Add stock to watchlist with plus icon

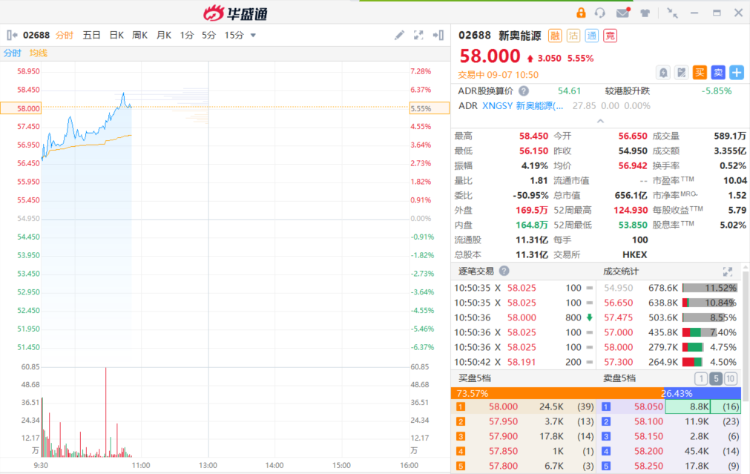pyautogui.click(x=736, y=72)
